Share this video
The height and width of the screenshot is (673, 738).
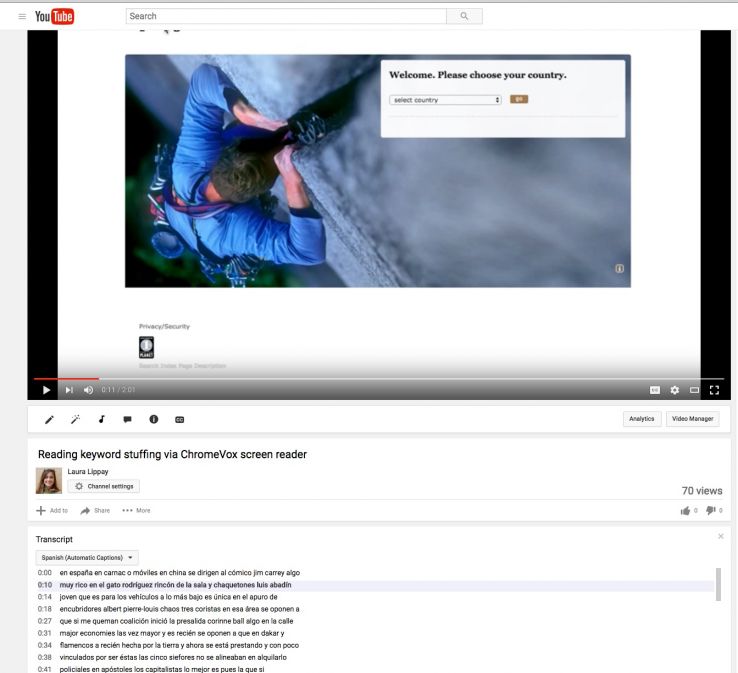(95, 510)
